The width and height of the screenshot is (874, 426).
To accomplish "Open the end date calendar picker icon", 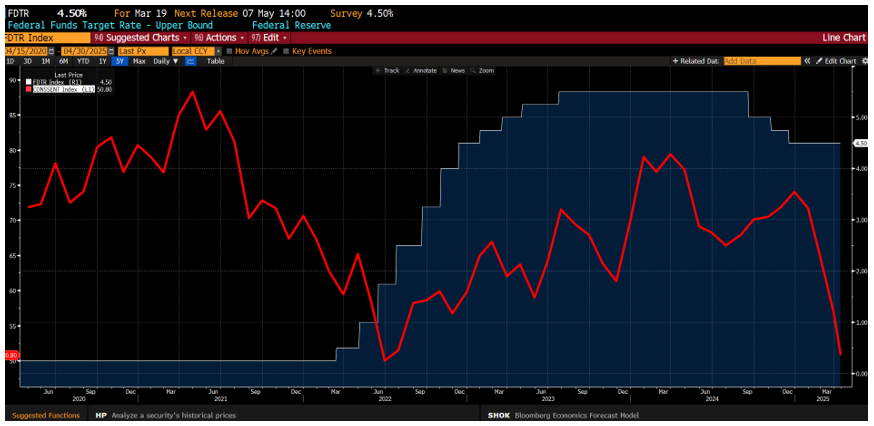I will pos(111,51).
